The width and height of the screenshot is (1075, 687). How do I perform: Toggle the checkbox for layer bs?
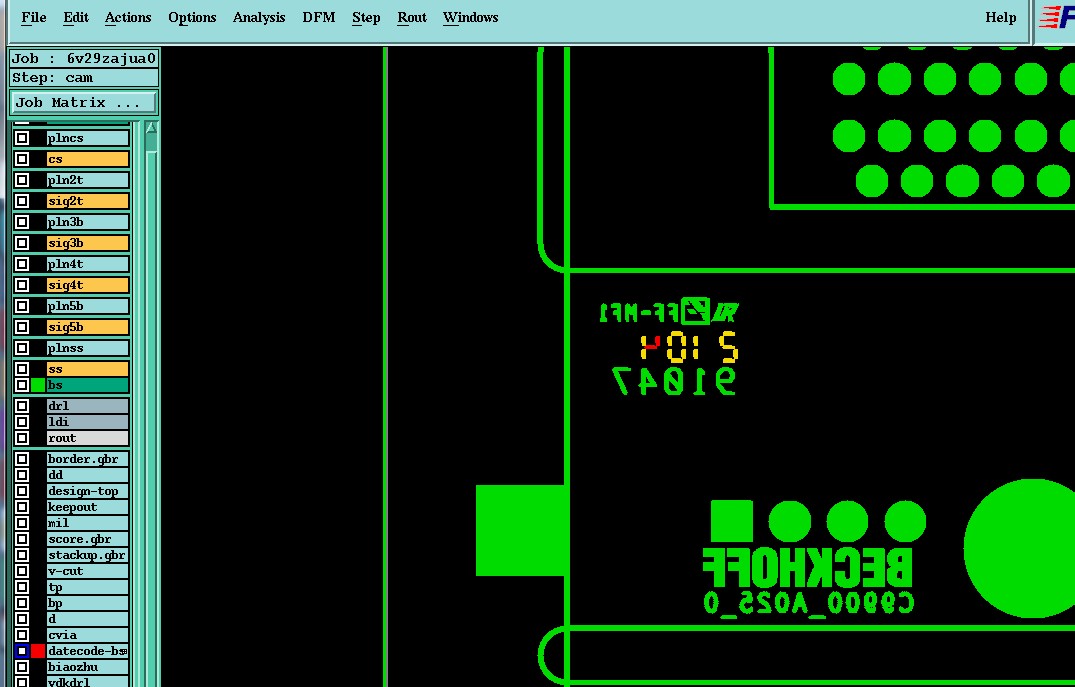22,385
